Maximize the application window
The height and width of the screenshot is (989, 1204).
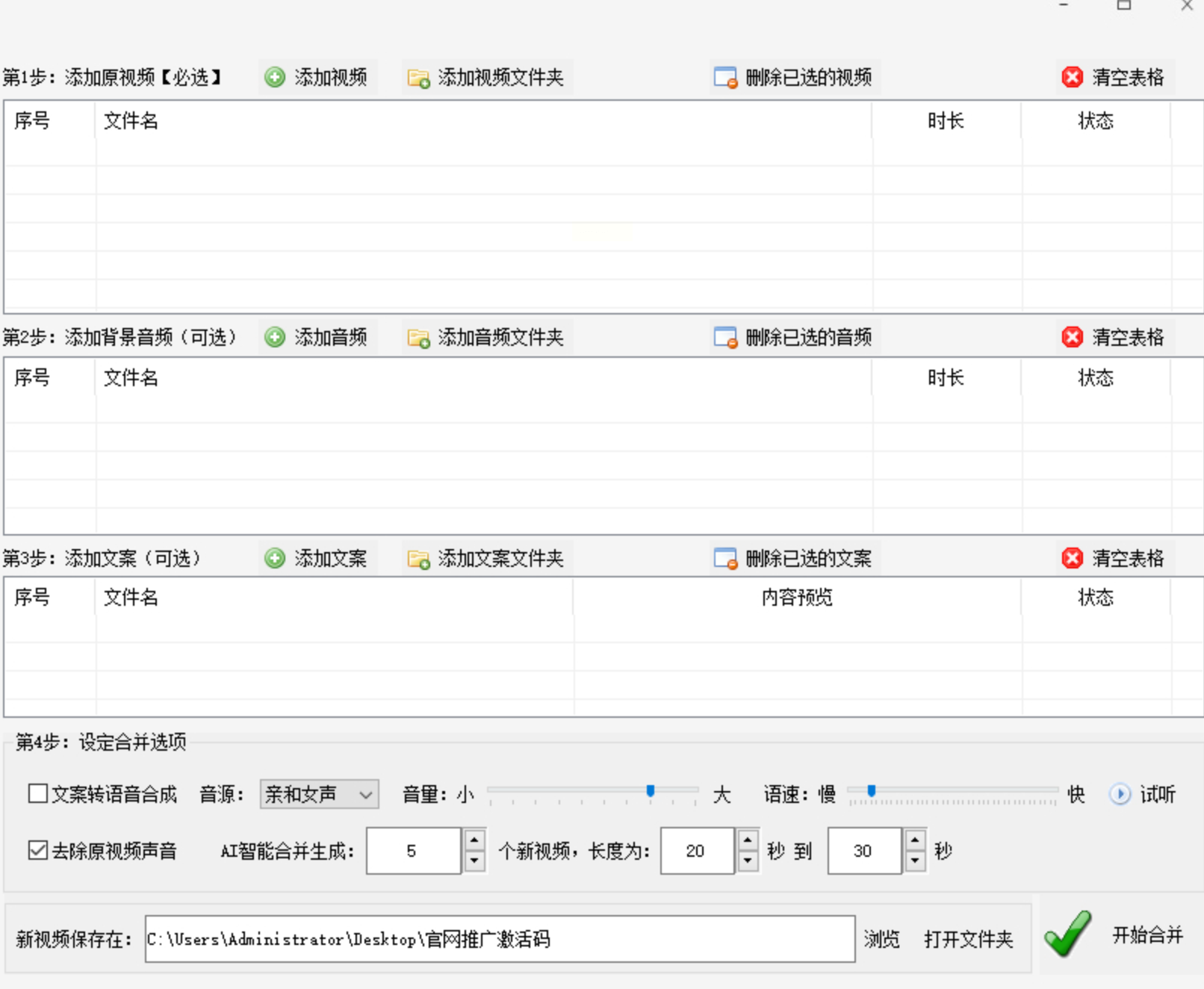tap(1124, 5)
